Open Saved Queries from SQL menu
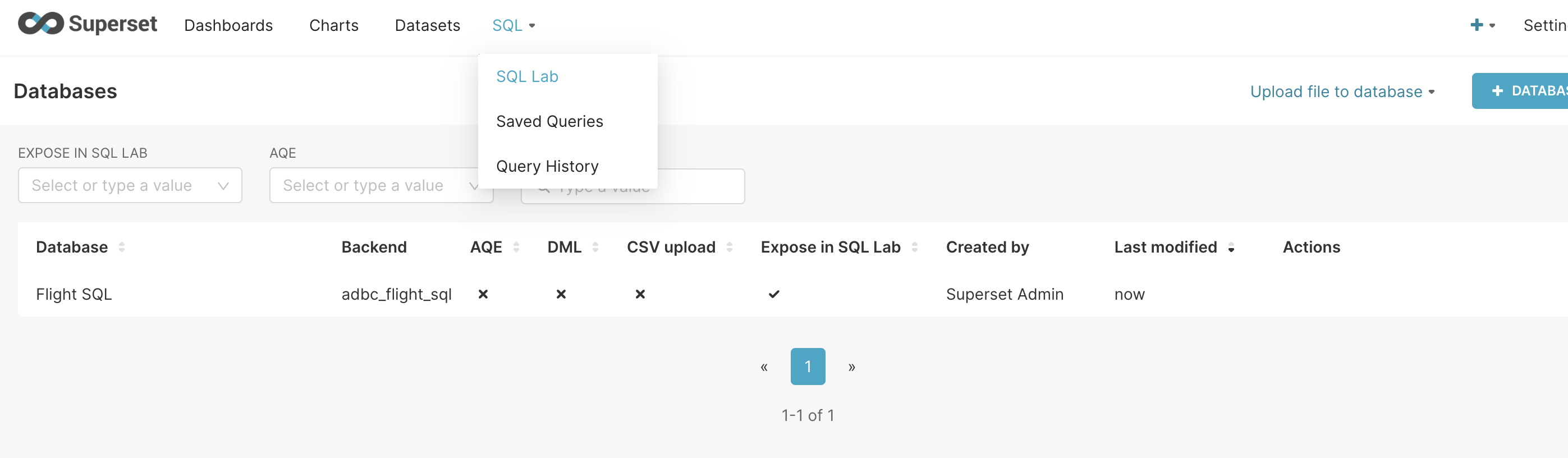 tap(549, 122)
